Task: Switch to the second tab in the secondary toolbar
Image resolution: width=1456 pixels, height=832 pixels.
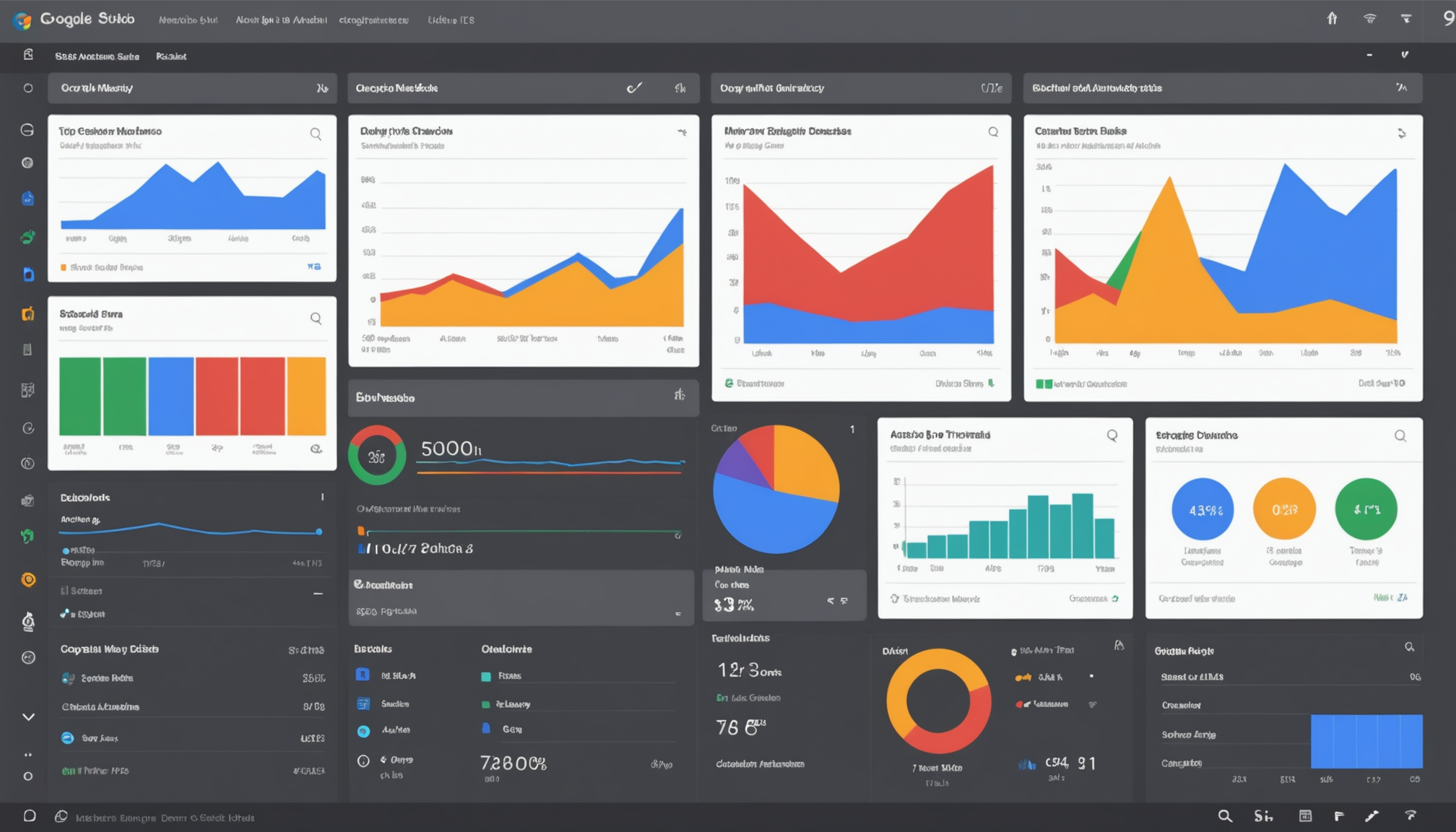Action: click(x=171, y=56)
